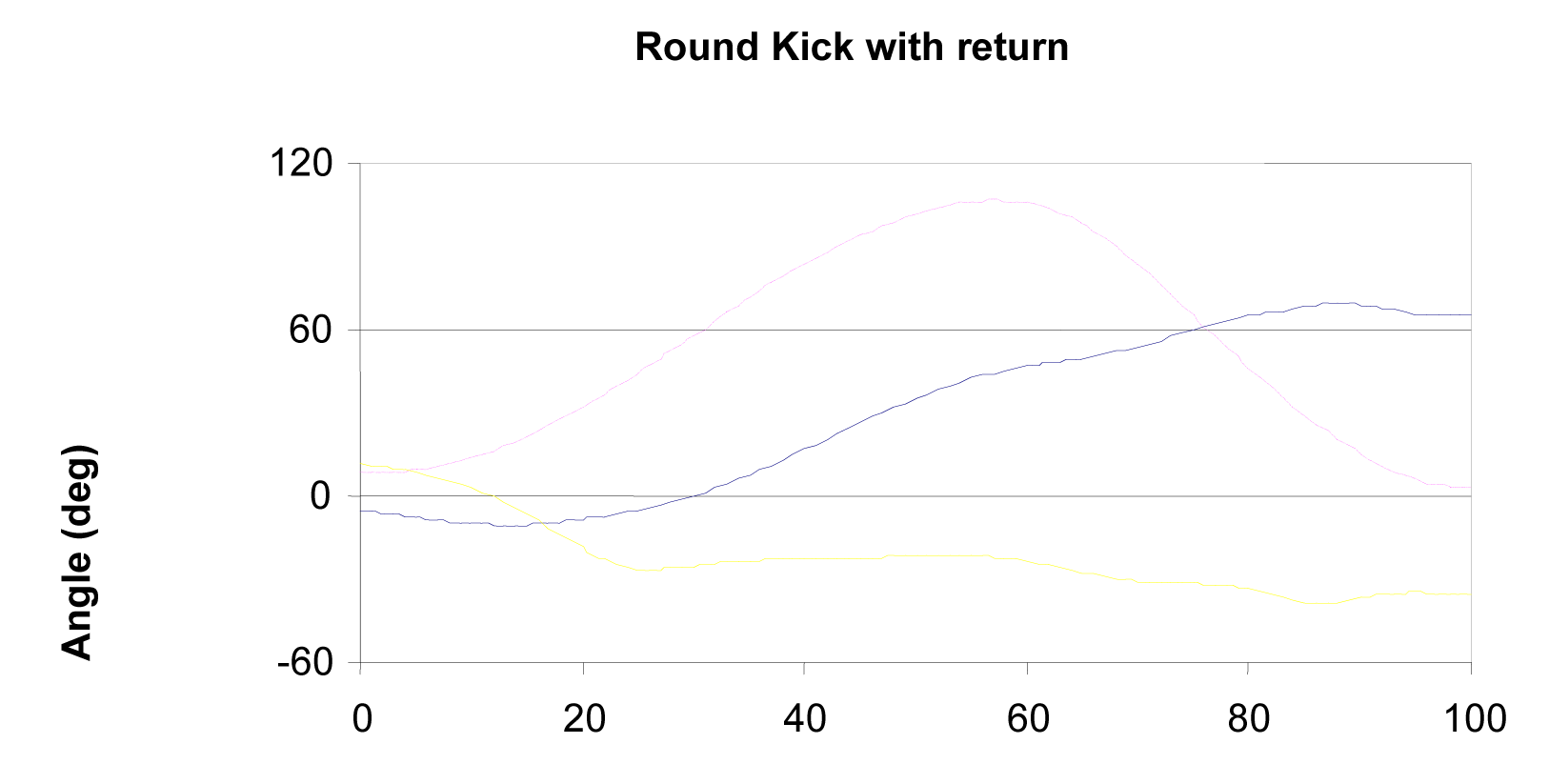Select the 80 label on the horizontal axis
The width and height of the screenshot is (1549, 784).
click(x=1249, y=718)
